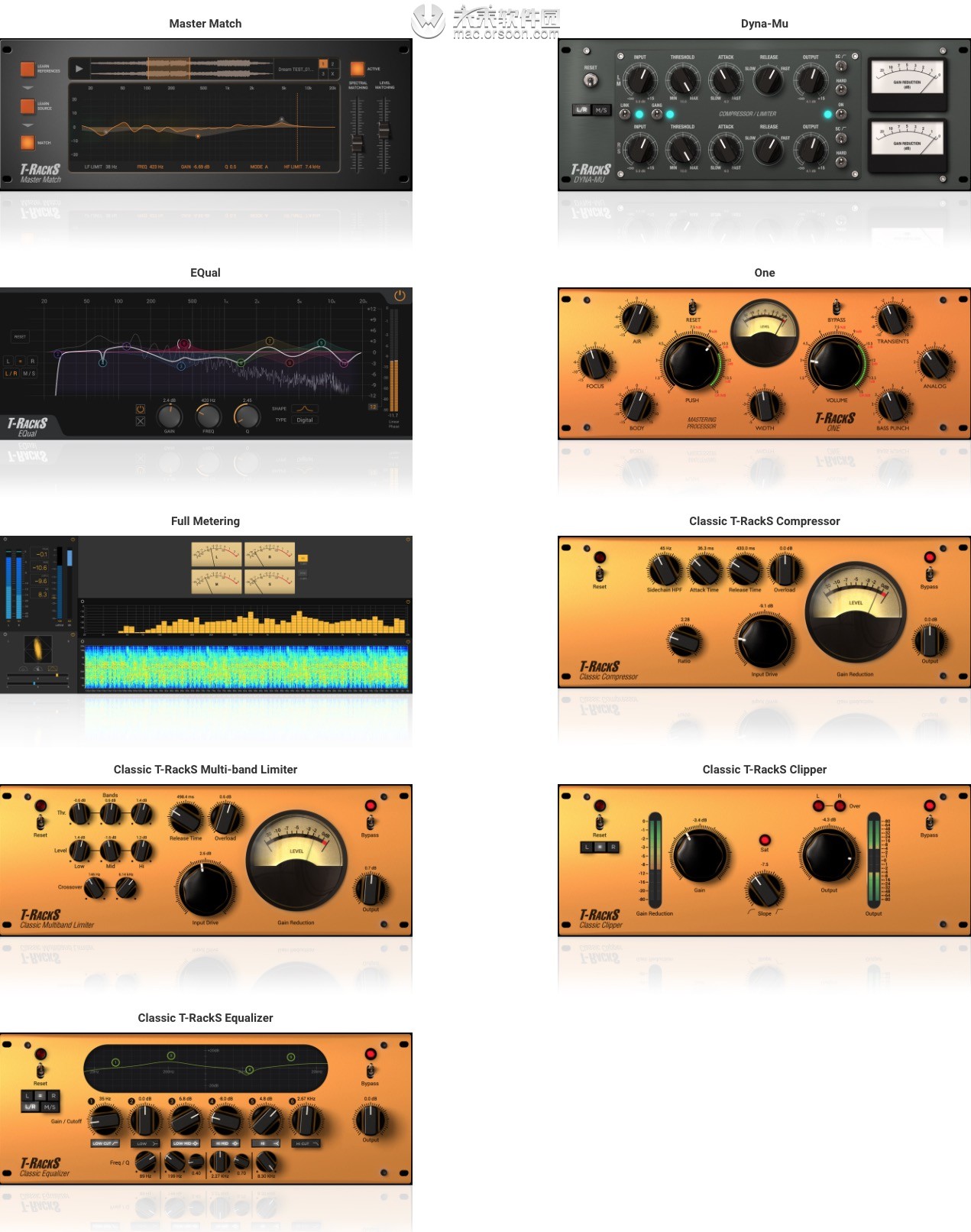Click the Sidechain HPF knob on Classic Compressor
The width and height of the screenshot is (971, 1232).
(x=664, y=569)
